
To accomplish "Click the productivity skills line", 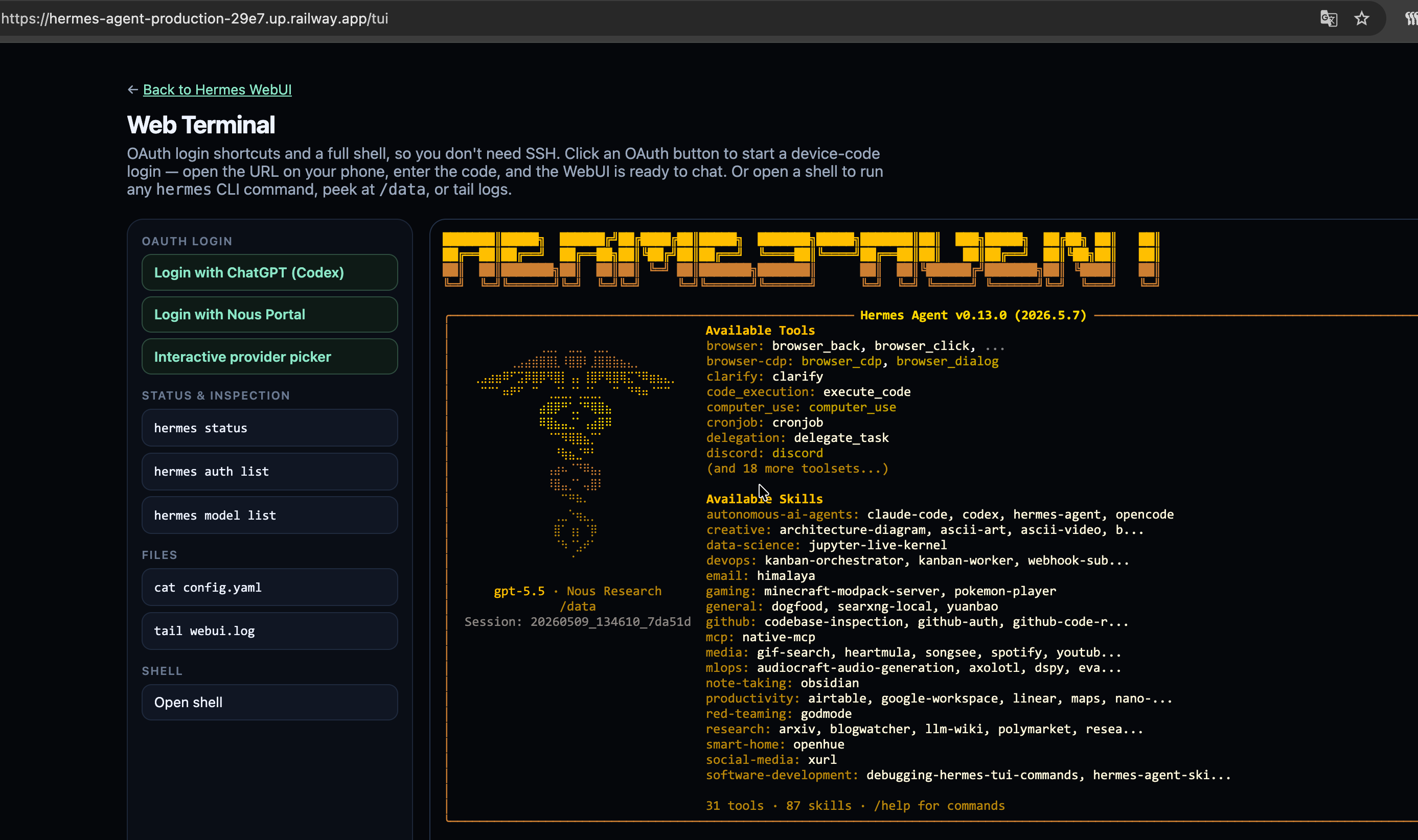I will (939, 698).
